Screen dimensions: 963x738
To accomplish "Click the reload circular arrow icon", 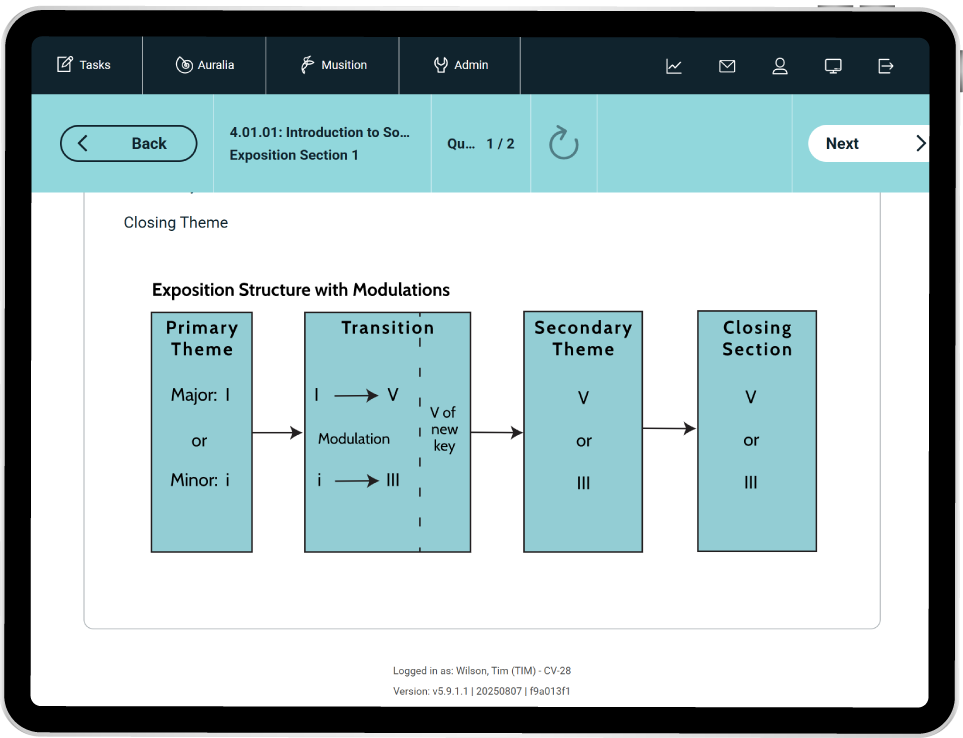I will 564,143.
